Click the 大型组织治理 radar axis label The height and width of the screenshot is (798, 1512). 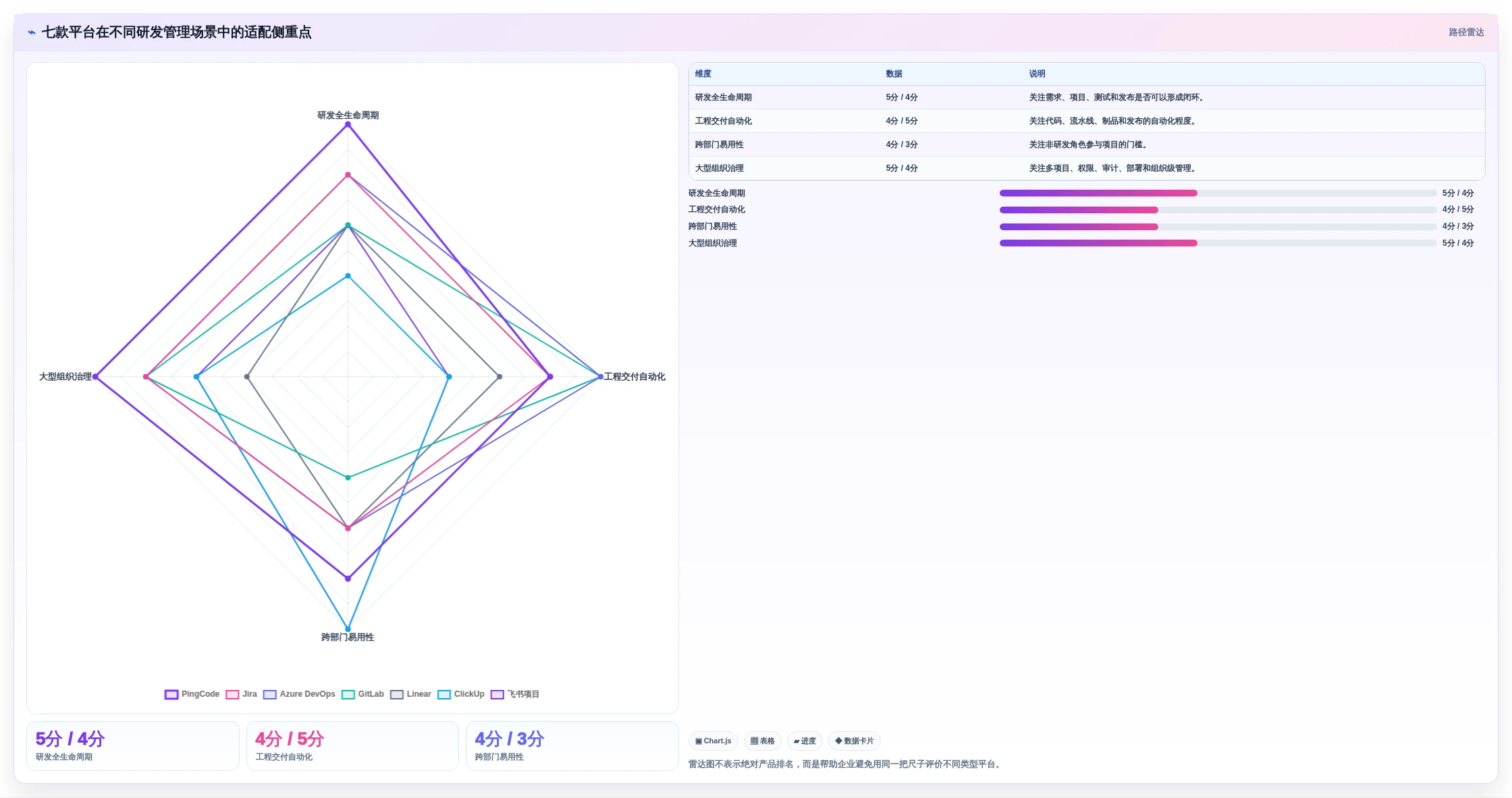click(x=65, y=377)
